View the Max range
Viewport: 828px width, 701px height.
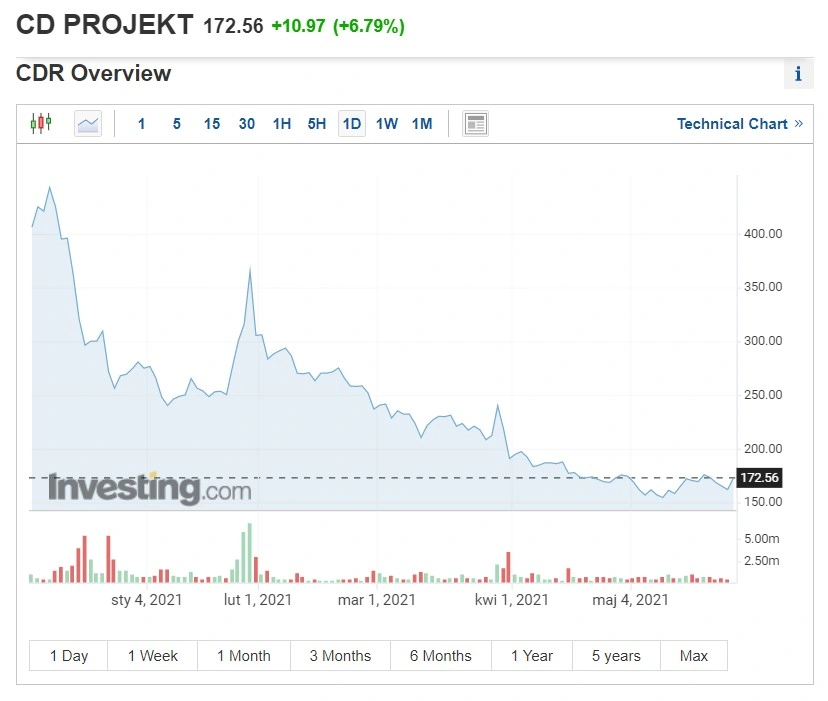tap(694, 656)
